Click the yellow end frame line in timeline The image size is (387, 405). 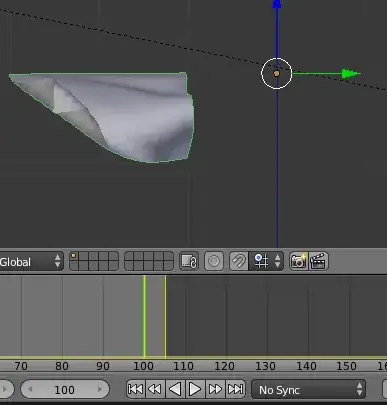tap(165, 316)
